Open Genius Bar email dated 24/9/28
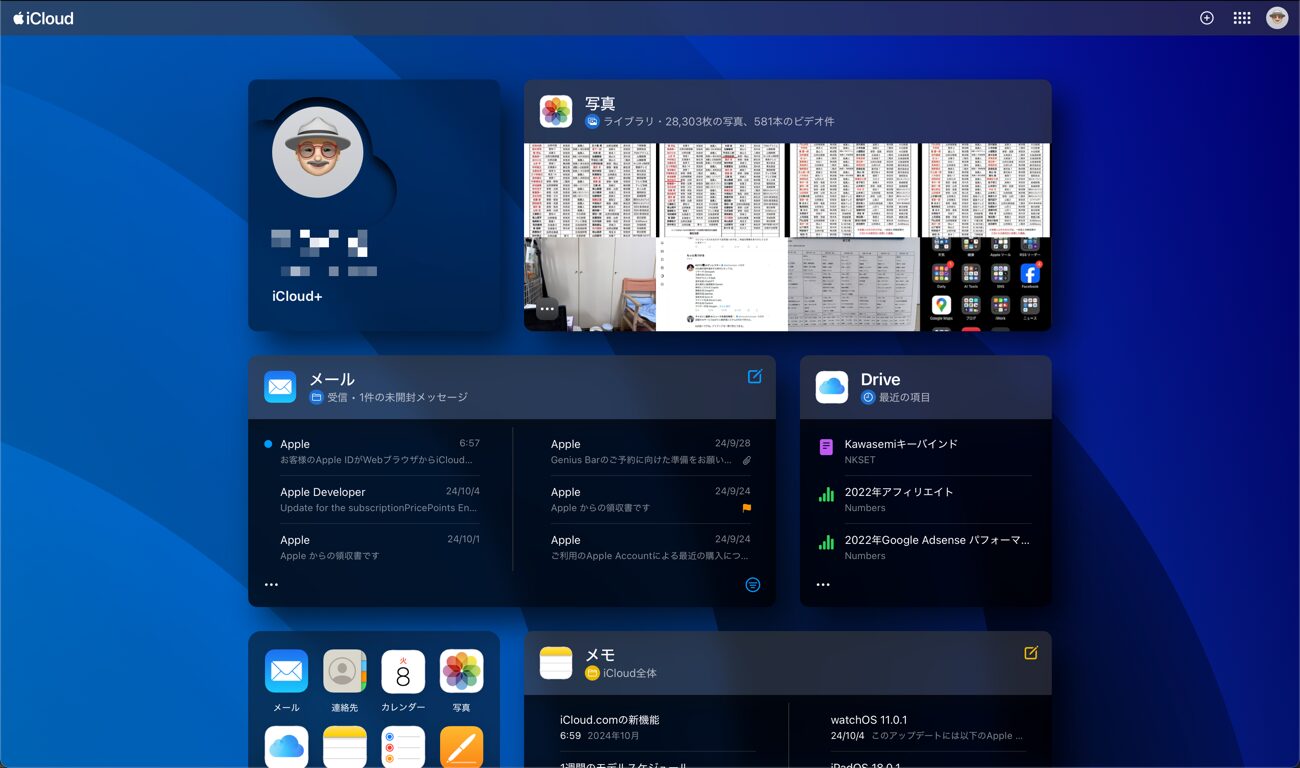Viewport: 1300px width, 768px height. 651,452
